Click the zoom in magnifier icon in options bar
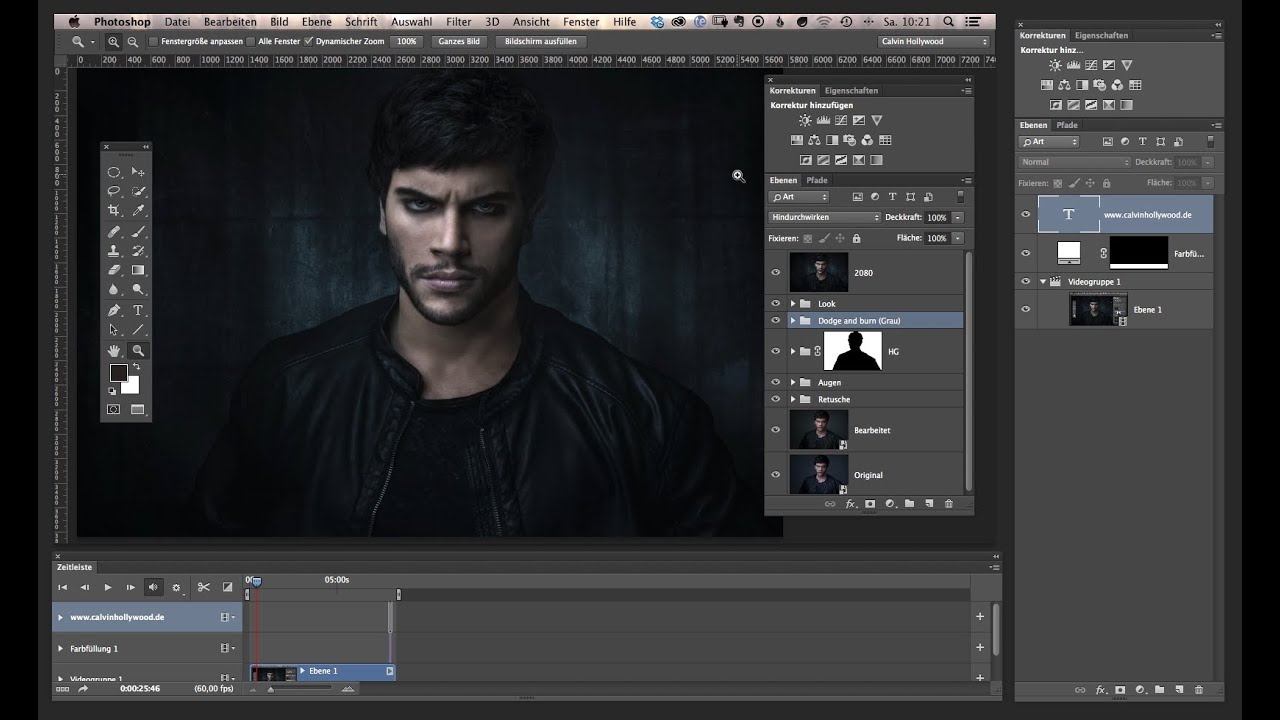Viewport: 1280px width, 720px height. (114, 42)
